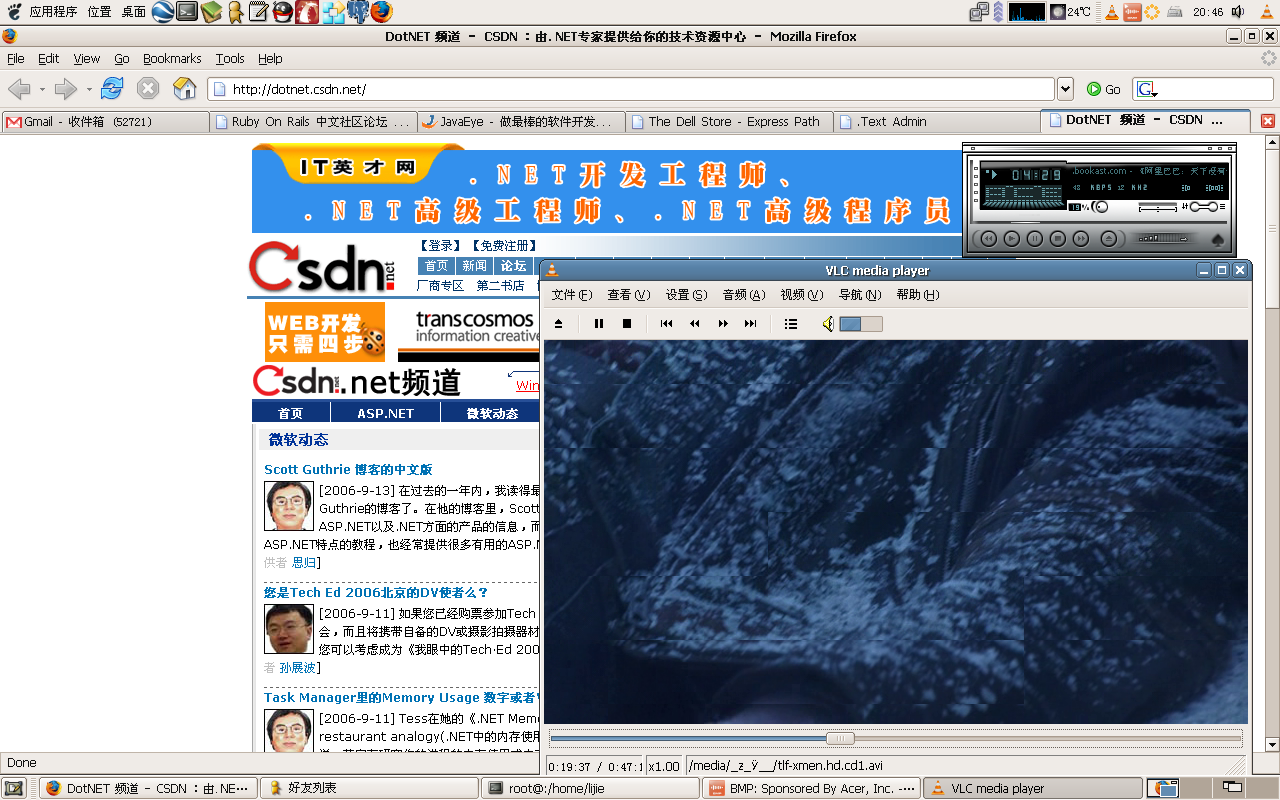Screen dimensions: 1280x800
Task: Switch to the JavaEye tab
Action: click(x=520, y=121)
